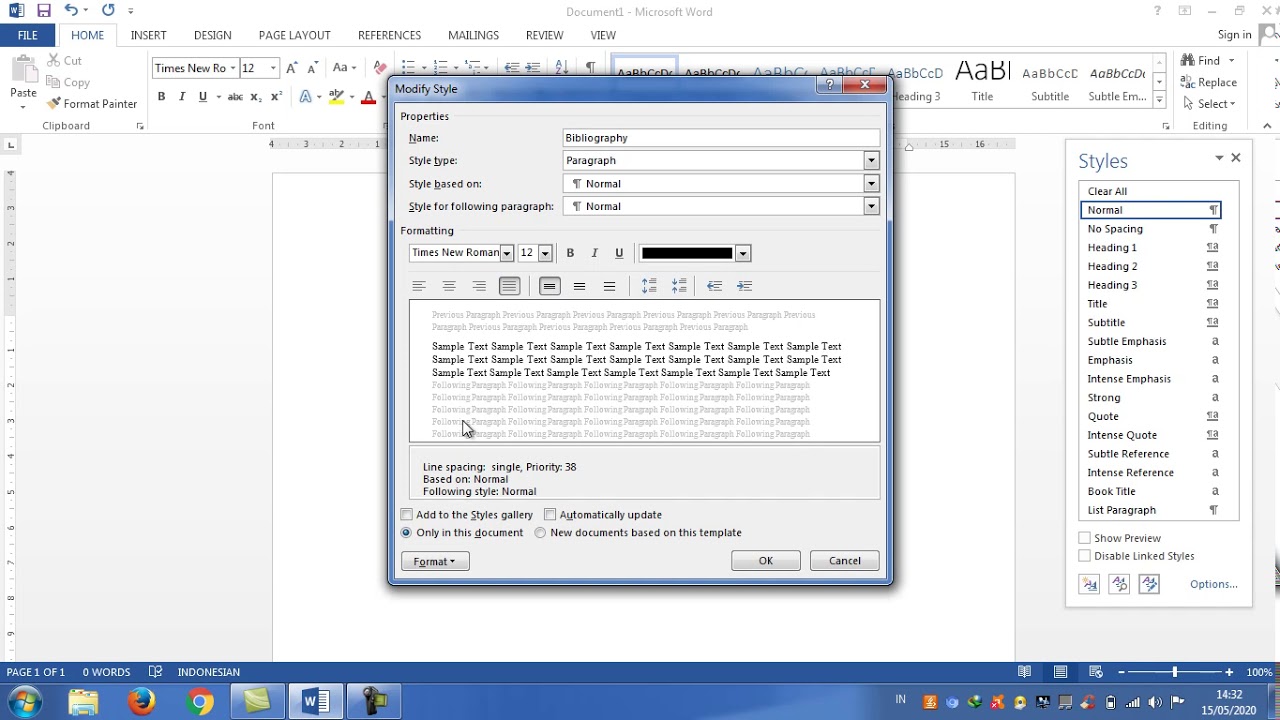Open Manage Styles in Styles pane
This screenshot has width=1280, height=720.
(x=1149, y=584)
